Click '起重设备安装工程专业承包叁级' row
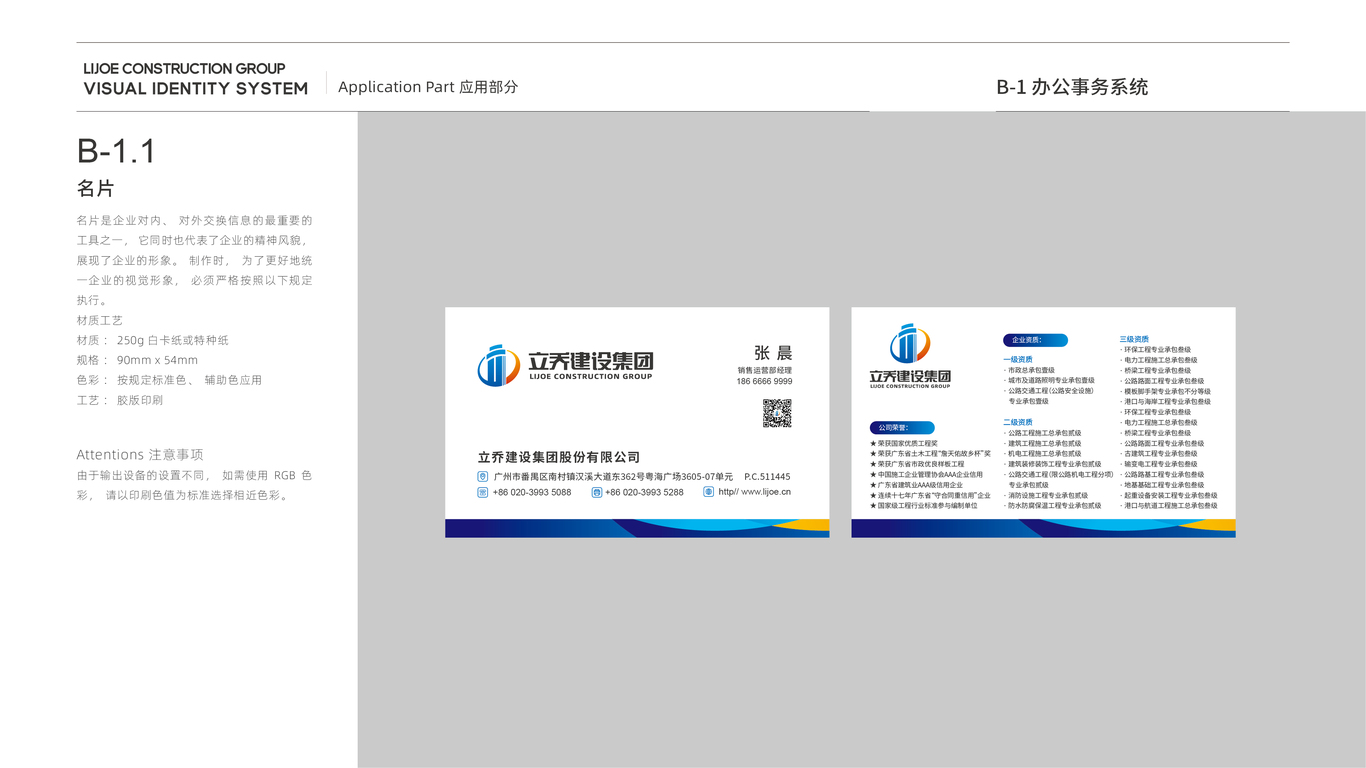Image resolution: width=1366 pixels, height=768 pixels. click(x=1168, y=496)
